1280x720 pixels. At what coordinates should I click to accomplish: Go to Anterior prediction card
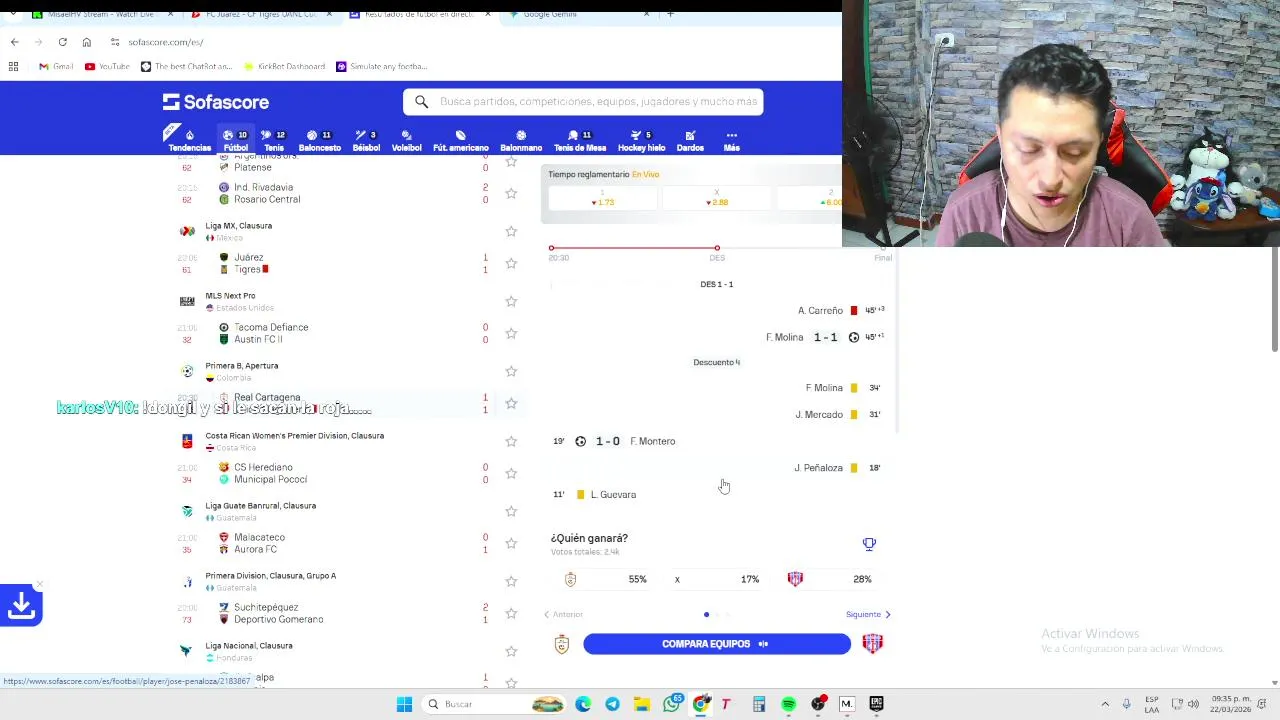[x=563, y=614]
